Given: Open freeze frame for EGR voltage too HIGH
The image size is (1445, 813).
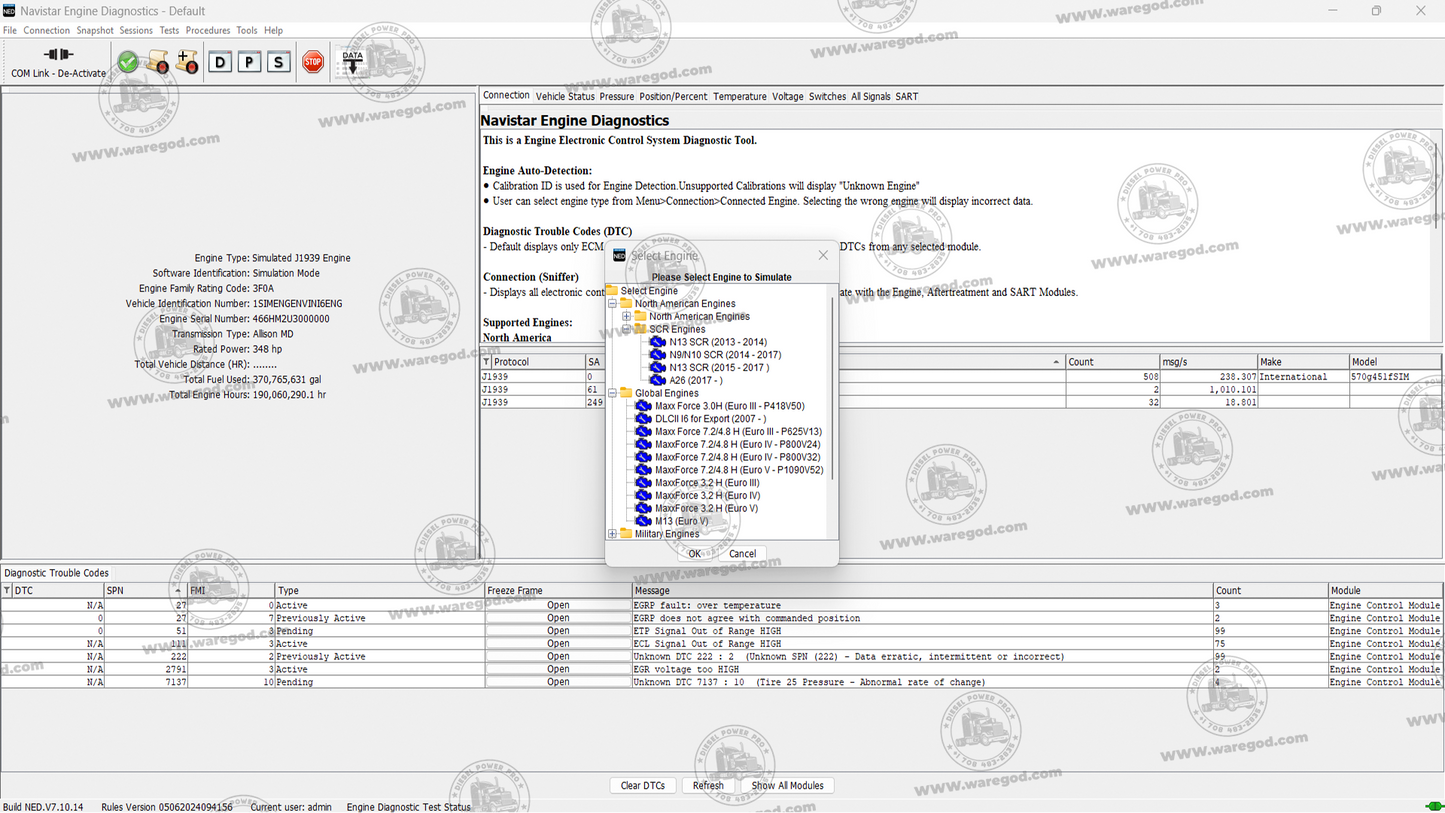Looking at the screenshot, I should click(x=558, y=669).
